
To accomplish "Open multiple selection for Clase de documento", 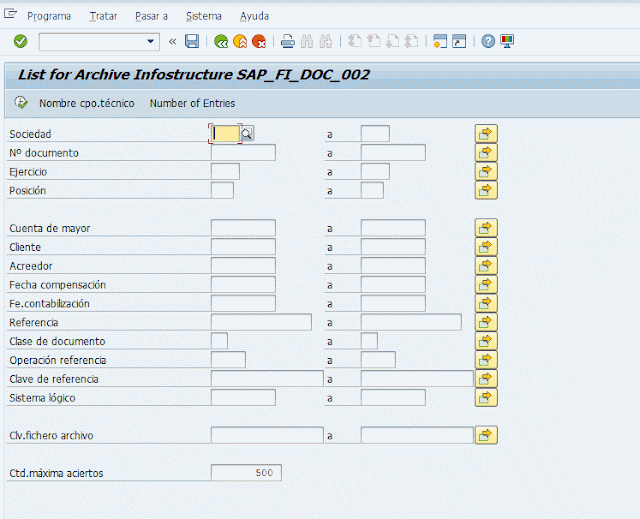I will [x=486, y=341].
